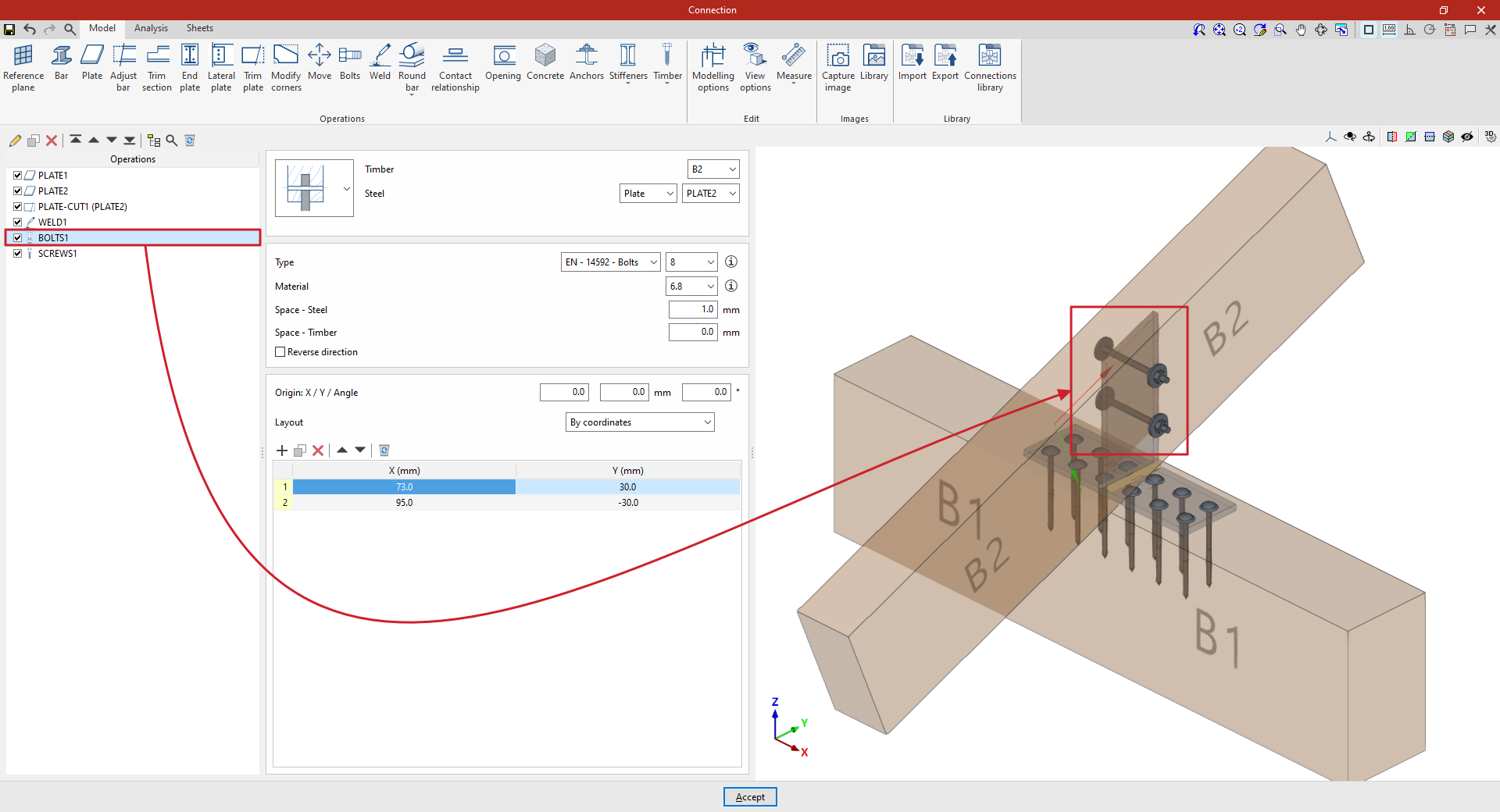Switch to the Analysis tab
The width and height of the screenshot is (1500, 812).
[151, 28]
